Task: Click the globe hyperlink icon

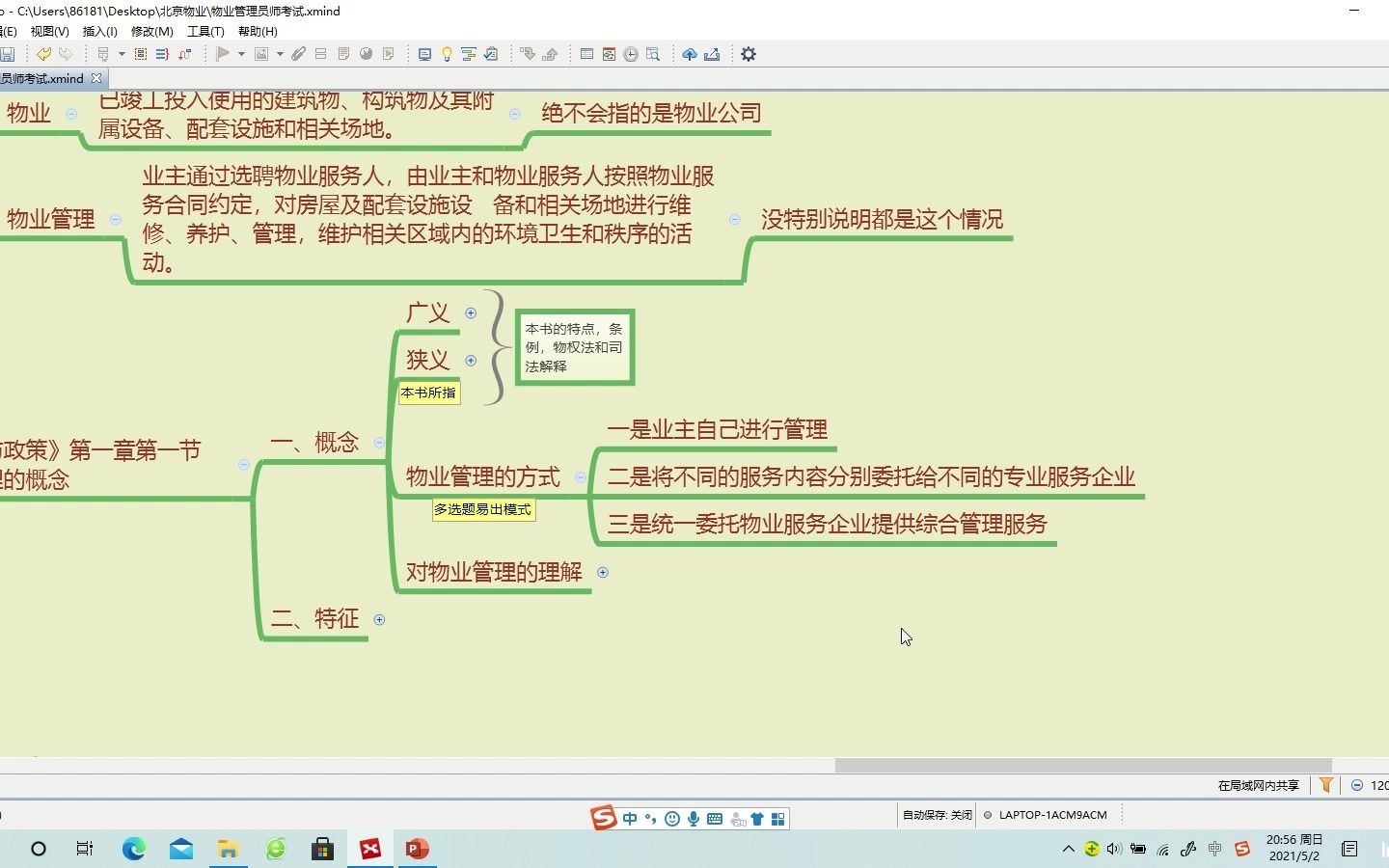Action: click(366, 54)
